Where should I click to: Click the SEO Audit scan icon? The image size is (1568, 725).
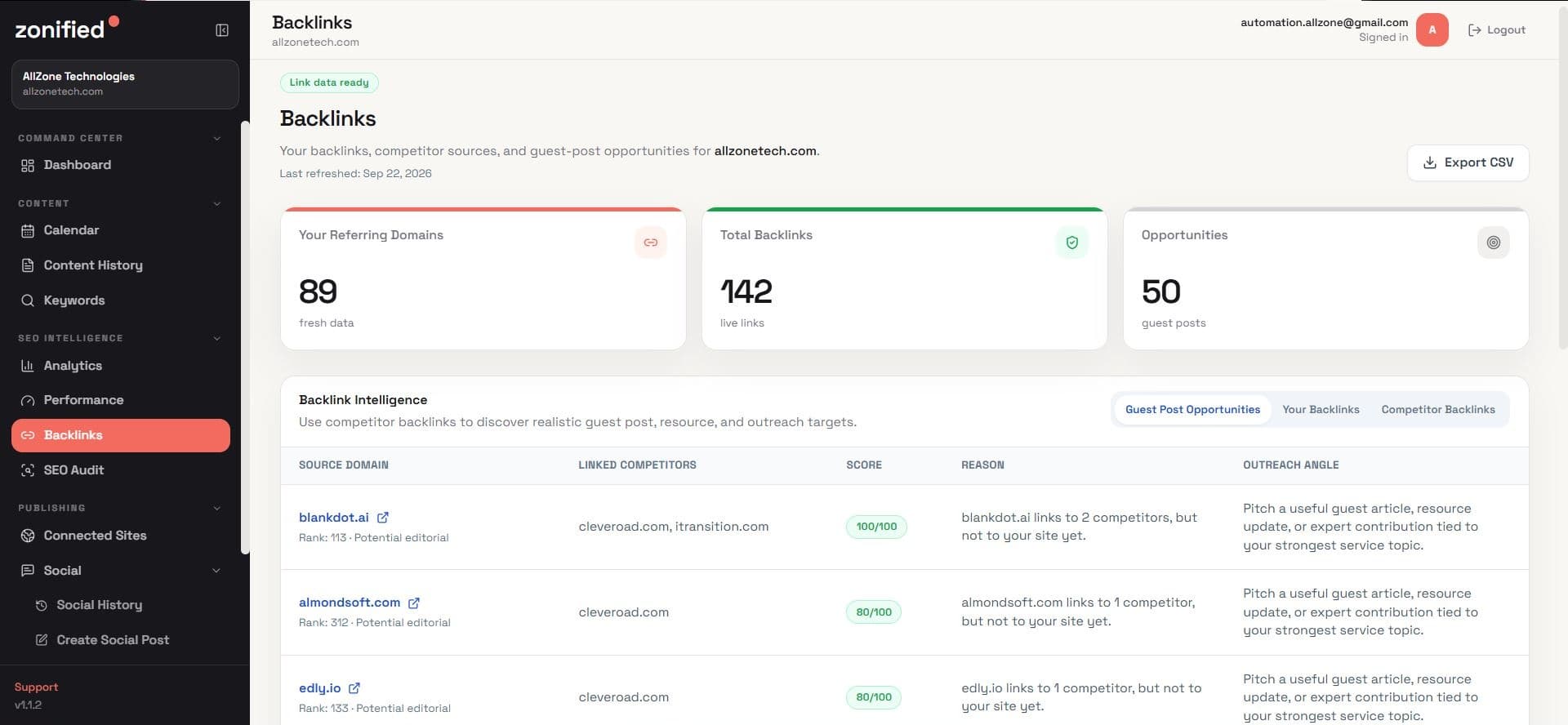[28, 470]
